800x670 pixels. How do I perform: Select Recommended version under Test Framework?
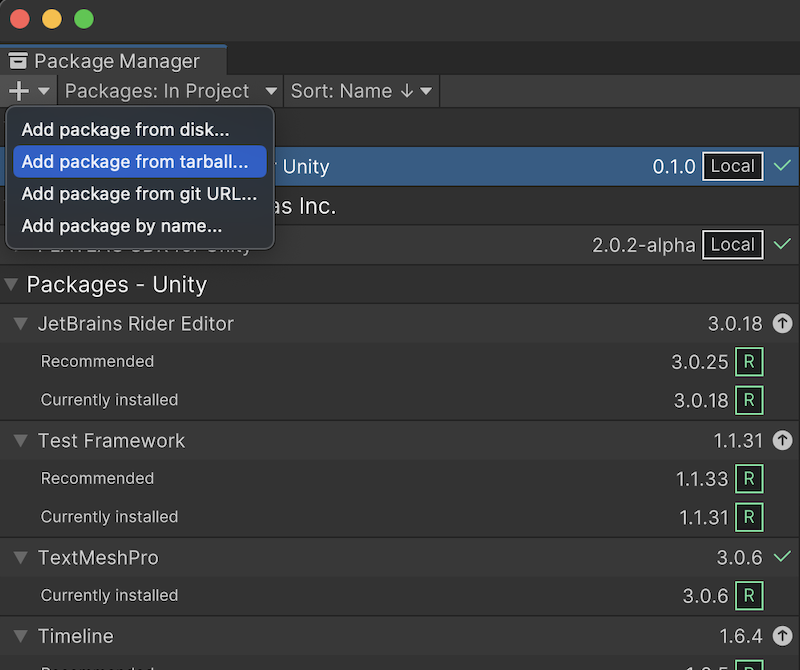click(400, 479)
